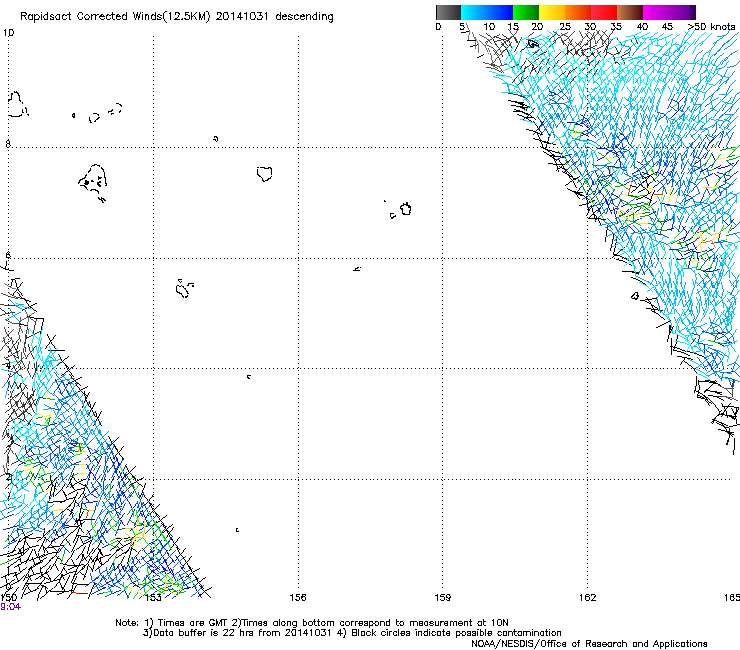Click the latitude '10' axis label
This screenshot has height=650, width=740.
coord(8,33)
